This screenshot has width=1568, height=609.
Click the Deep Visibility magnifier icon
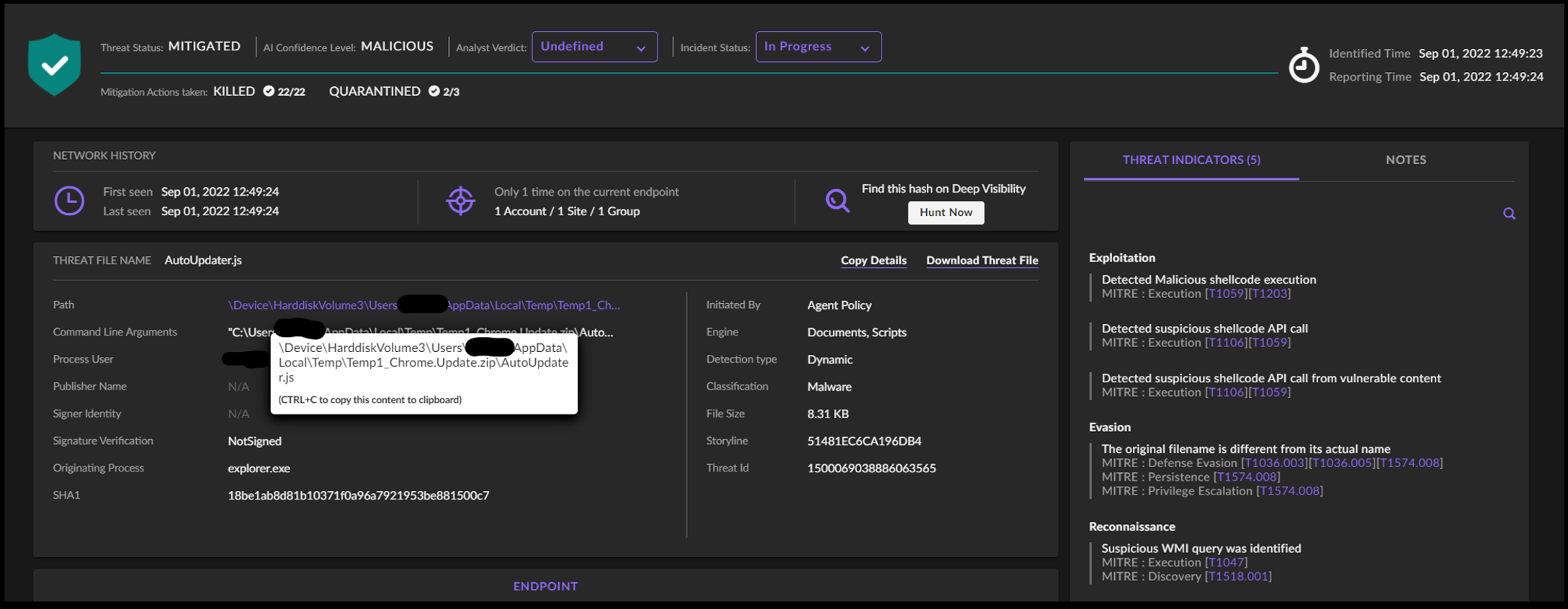837,201
